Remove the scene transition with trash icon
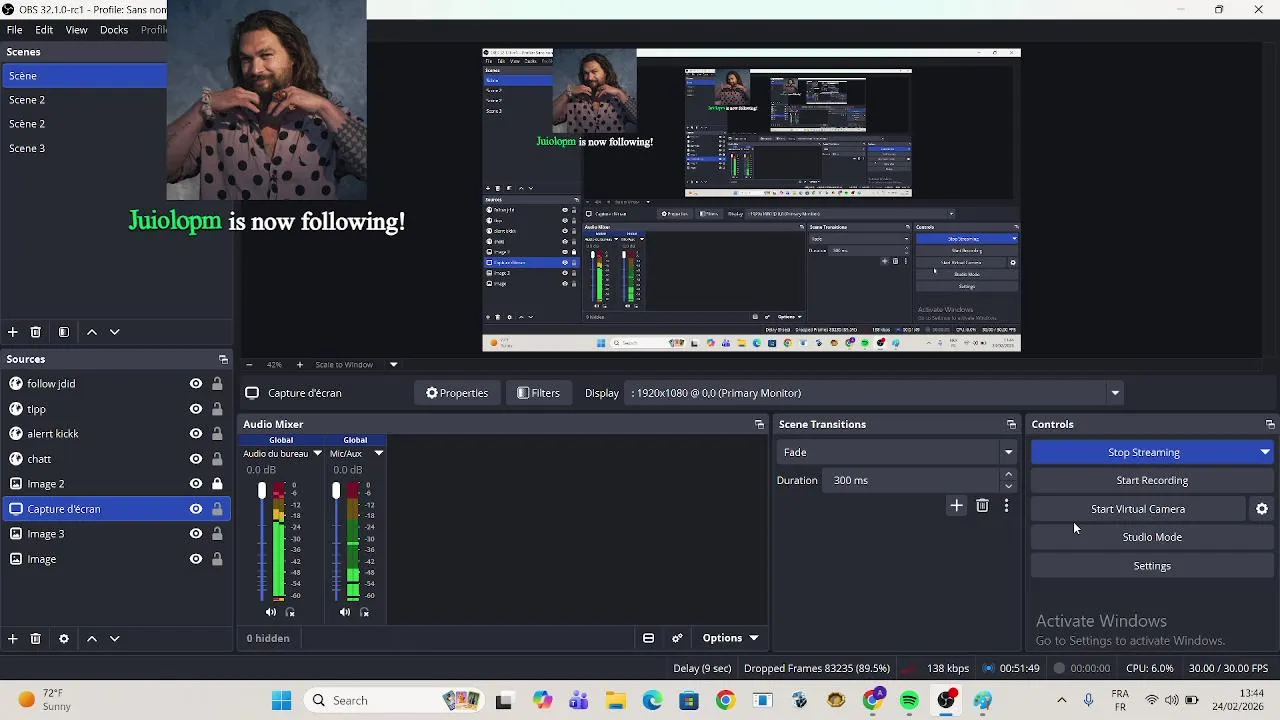This screenshot has height=720, width=1280. pos(982,506)
